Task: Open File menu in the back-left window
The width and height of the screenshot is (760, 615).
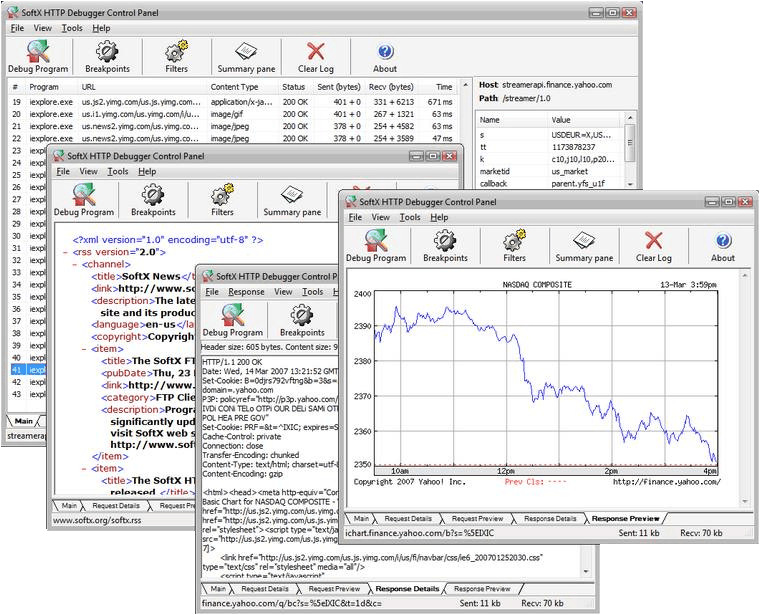Action: pos(17,28)
